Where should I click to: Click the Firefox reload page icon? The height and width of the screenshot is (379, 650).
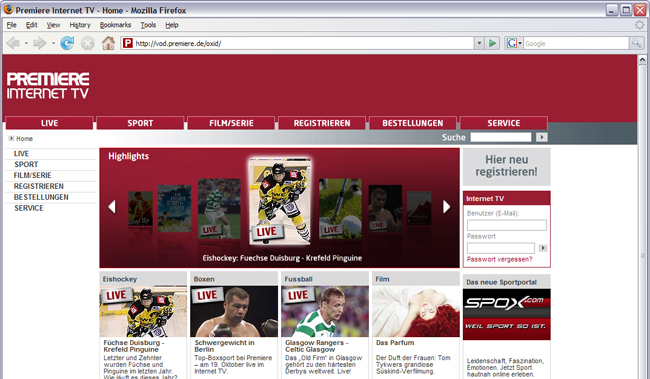coord(67,43)
